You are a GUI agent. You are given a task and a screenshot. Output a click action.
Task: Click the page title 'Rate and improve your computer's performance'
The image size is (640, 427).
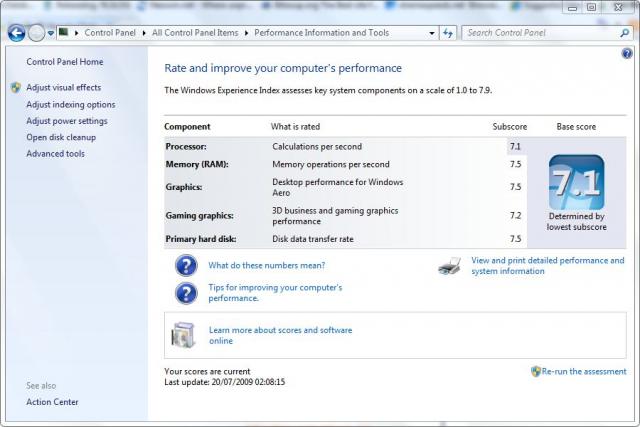coord(283,68)
